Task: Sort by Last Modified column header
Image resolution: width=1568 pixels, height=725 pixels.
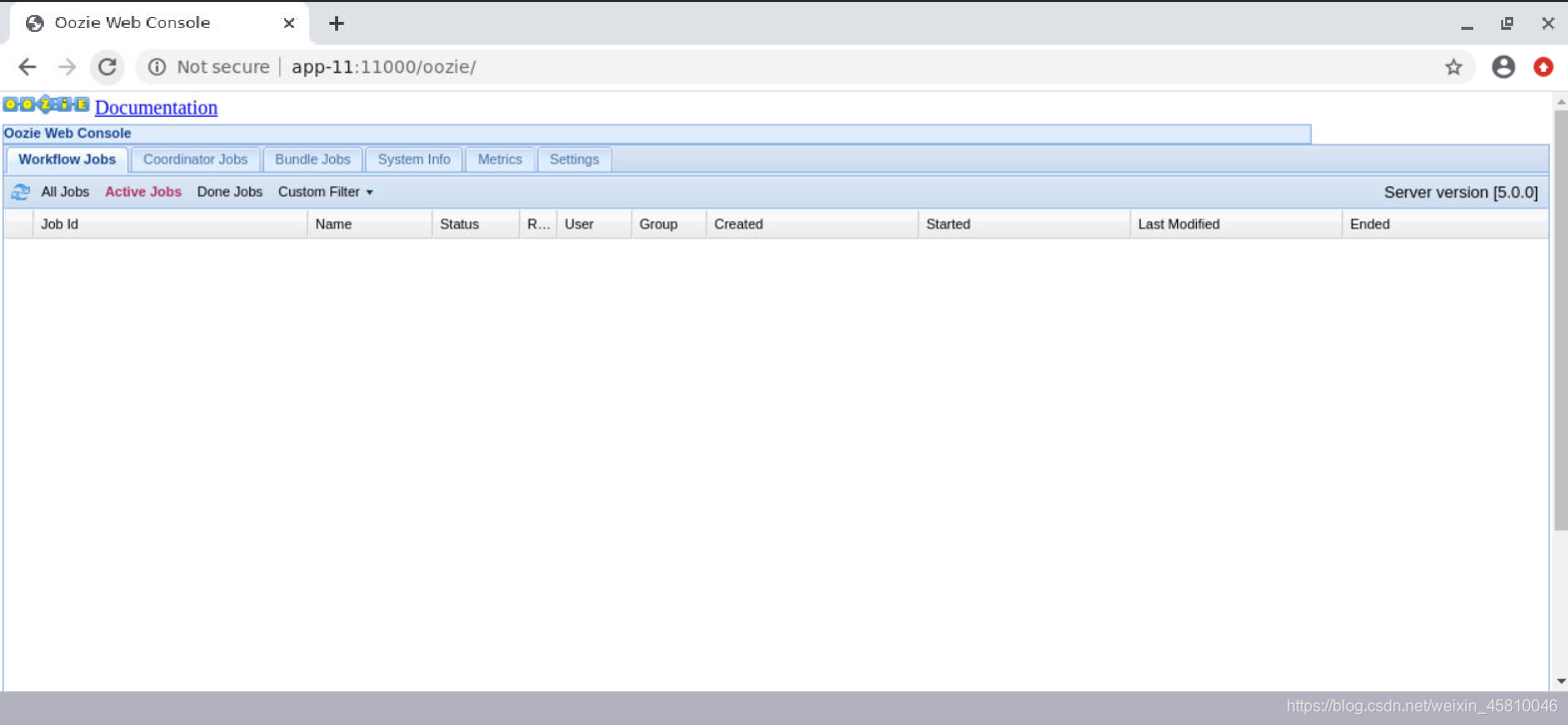Action: pos(1236,224)
